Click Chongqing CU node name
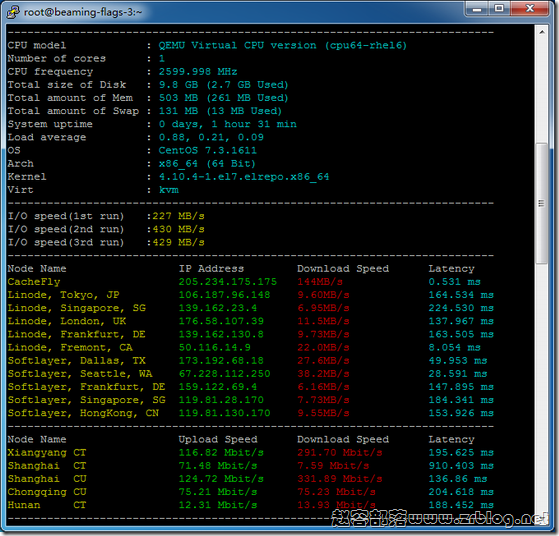 tap(47, 492)
